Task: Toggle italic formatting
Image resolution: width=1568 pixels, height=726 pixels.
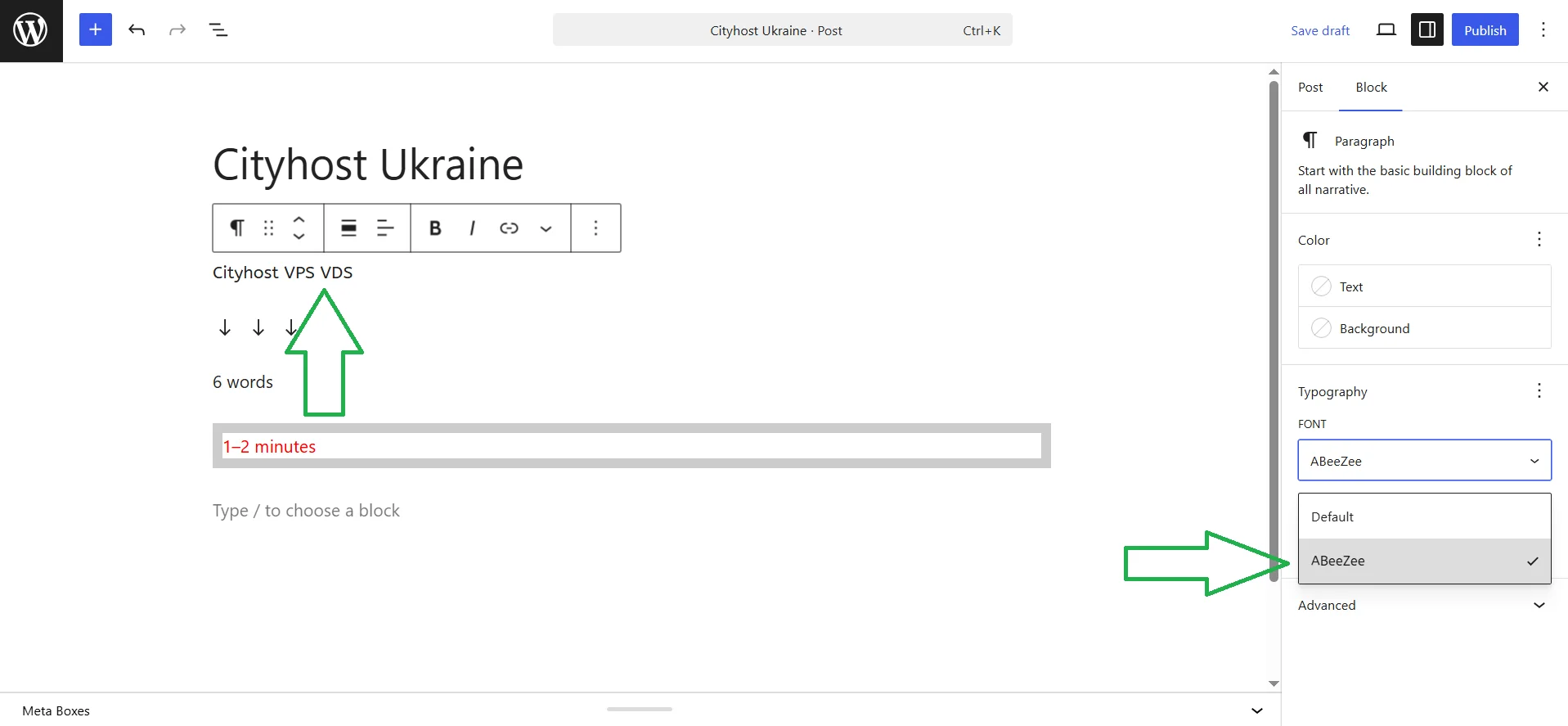Action: tap(472, 228)
